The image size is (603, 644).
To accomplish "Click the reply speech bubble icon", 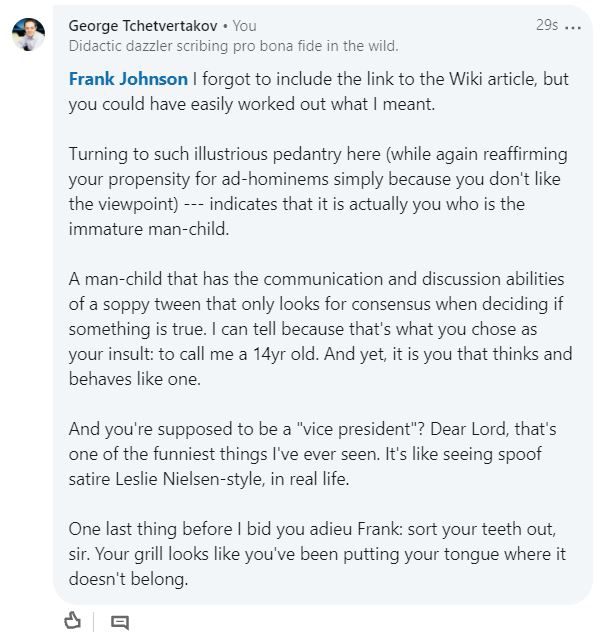I will (120, 622).
